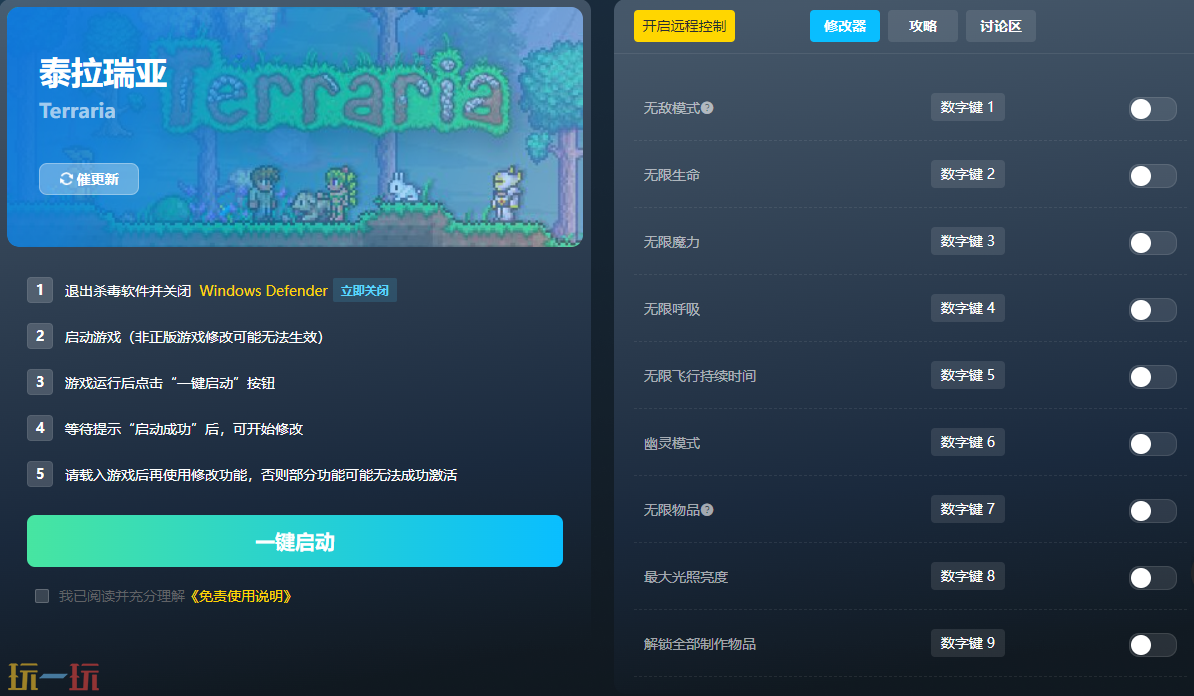Viewport: 1194px width, 696px height.
Task: Check the 我已阅读并充分理解 checkbox
Action: pos(42,595)
